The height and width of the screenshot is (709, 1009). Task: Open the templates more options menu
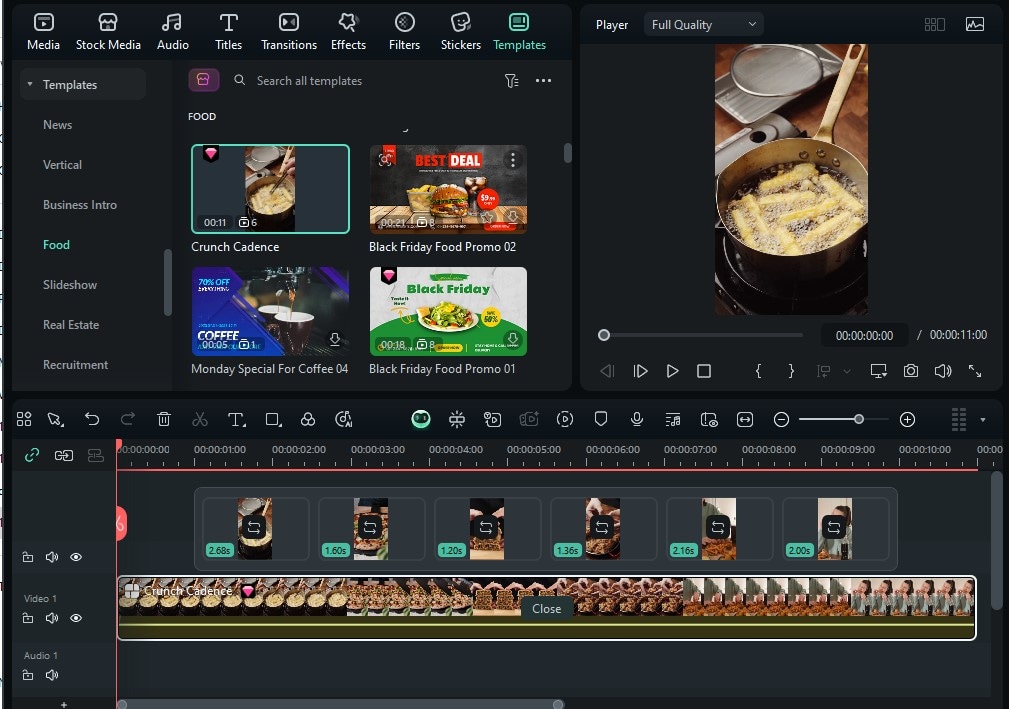[543, 80]
